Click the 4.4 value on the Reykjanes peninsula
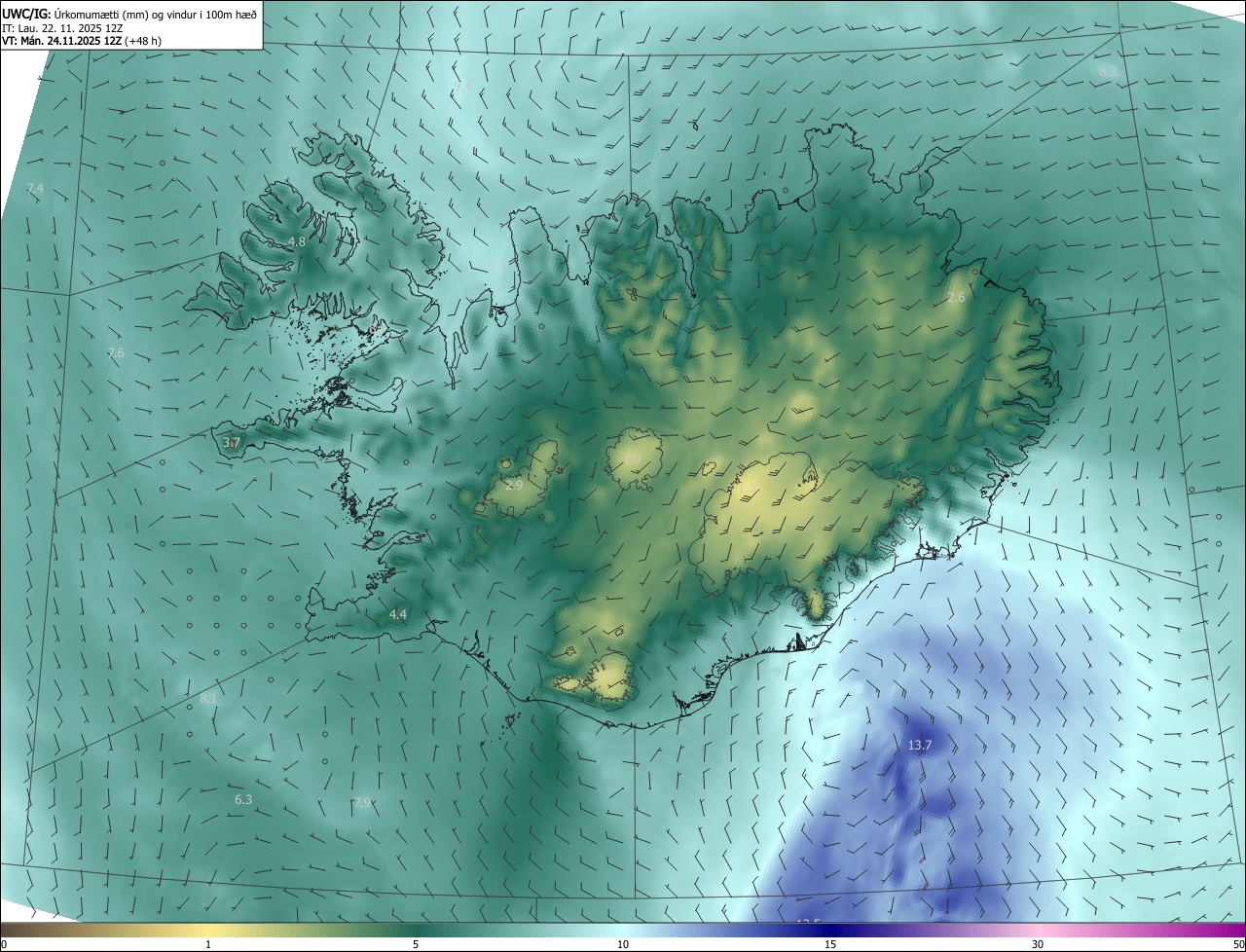Screen dimensions: 1246x952 point(398,614)
